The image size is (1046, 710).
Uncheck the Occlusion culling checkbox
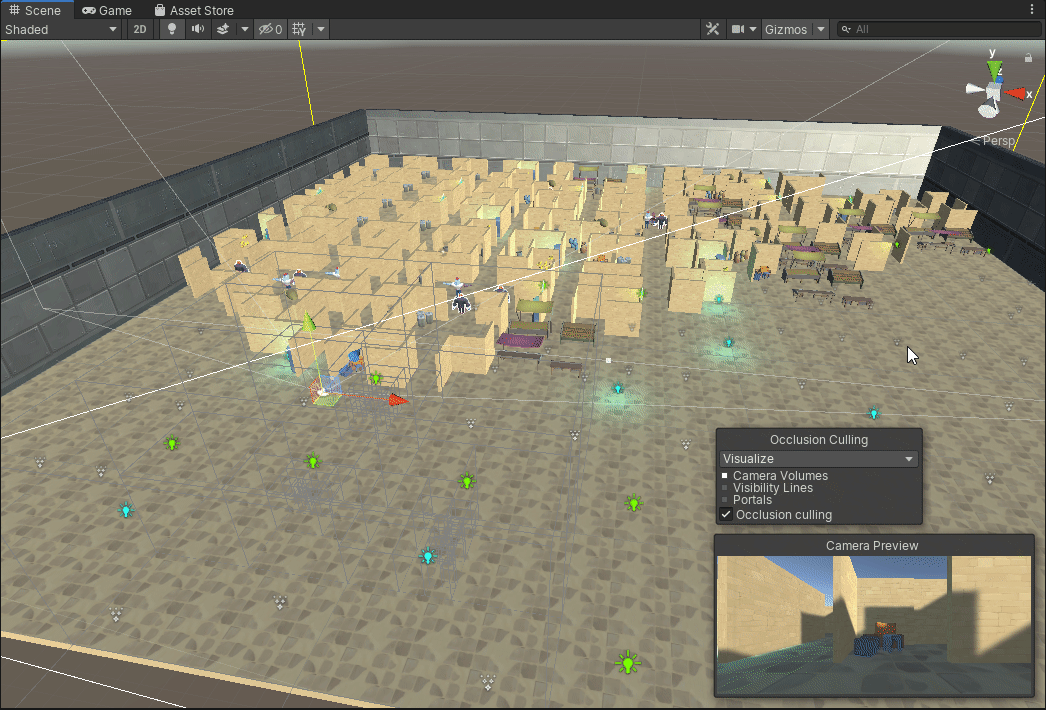point(727,514)
